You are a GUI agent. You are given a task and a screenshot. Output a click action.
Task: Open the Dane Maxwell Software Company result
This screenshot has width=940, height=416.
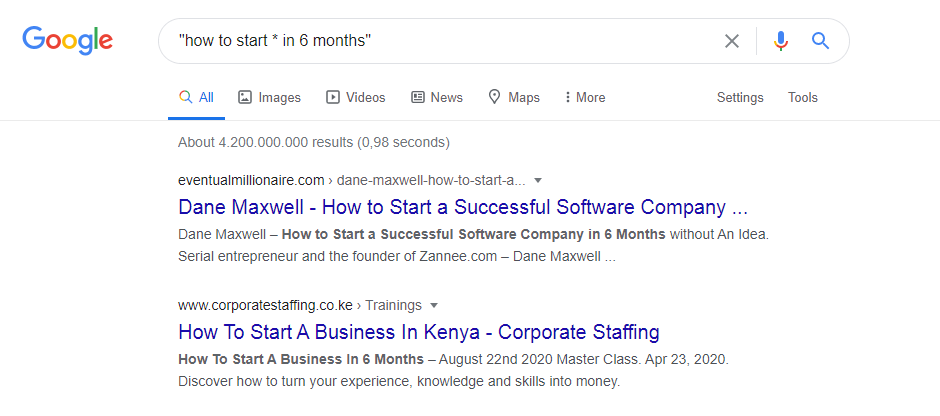(x=463, y=207)
